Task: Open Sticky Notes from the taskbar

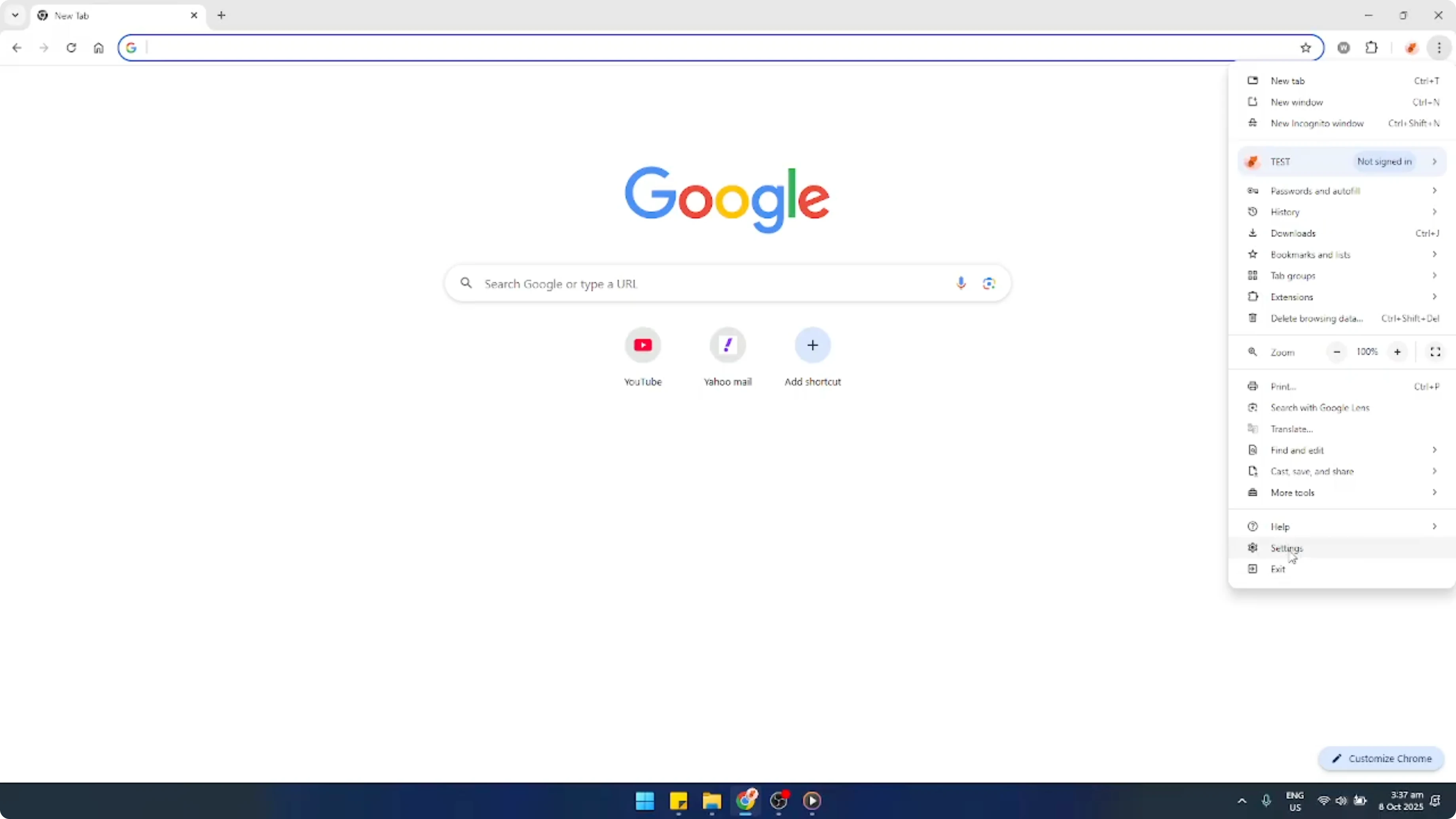Action: tap(678, 801)
